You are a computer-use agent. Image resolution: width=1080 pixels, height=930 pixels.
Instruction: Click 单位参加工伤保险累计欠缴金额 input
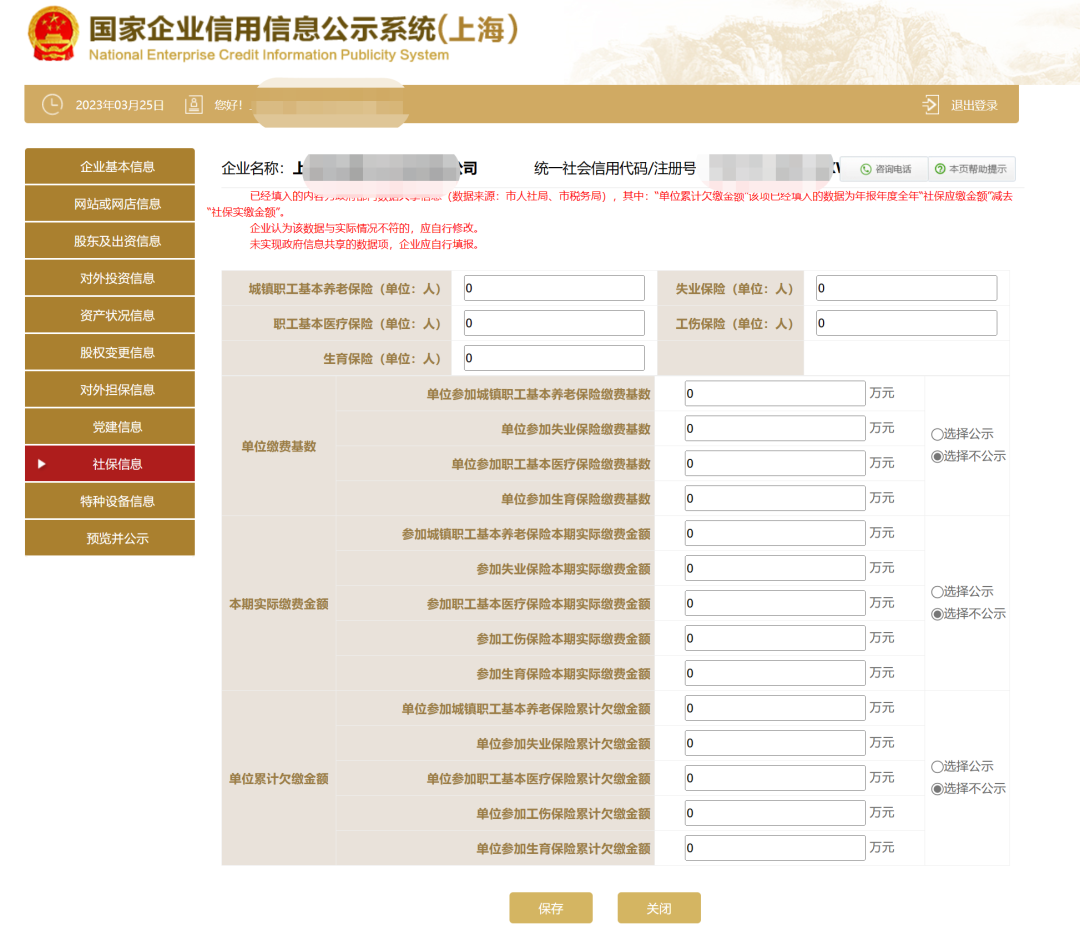[775, 814]
